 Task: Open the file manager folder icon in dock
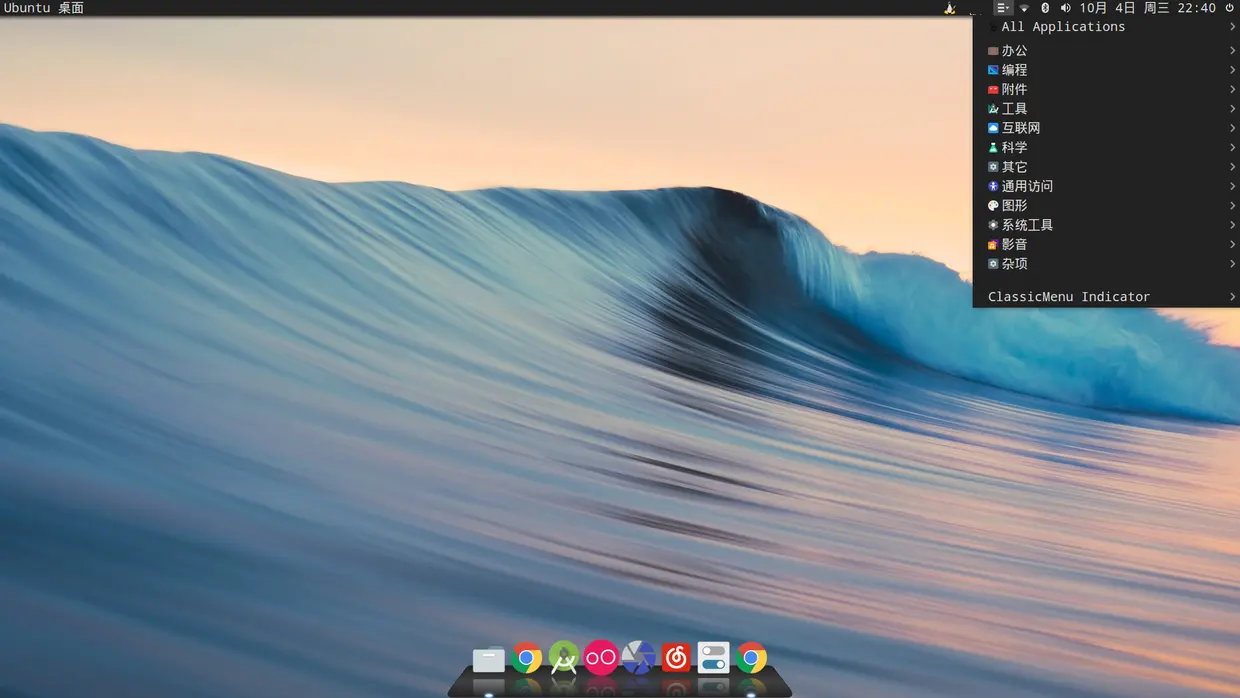point(489,659)
